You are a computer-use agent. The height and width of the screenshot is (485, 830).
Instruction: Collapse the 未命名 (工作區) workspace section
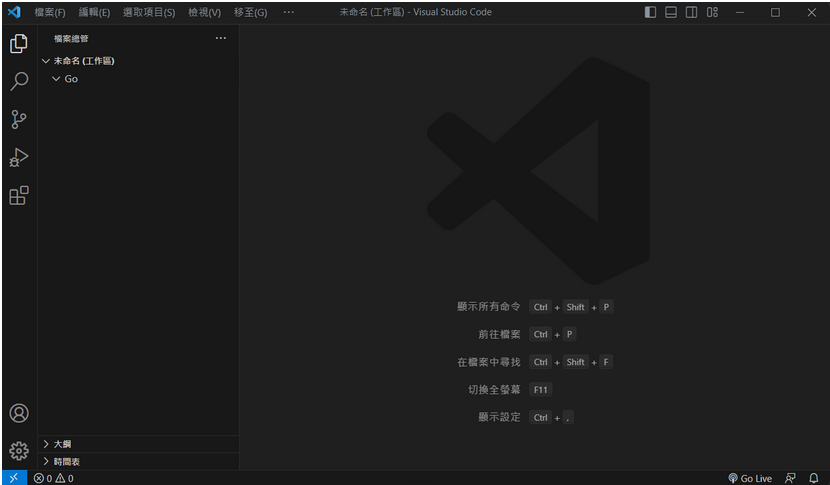(138, 61)
